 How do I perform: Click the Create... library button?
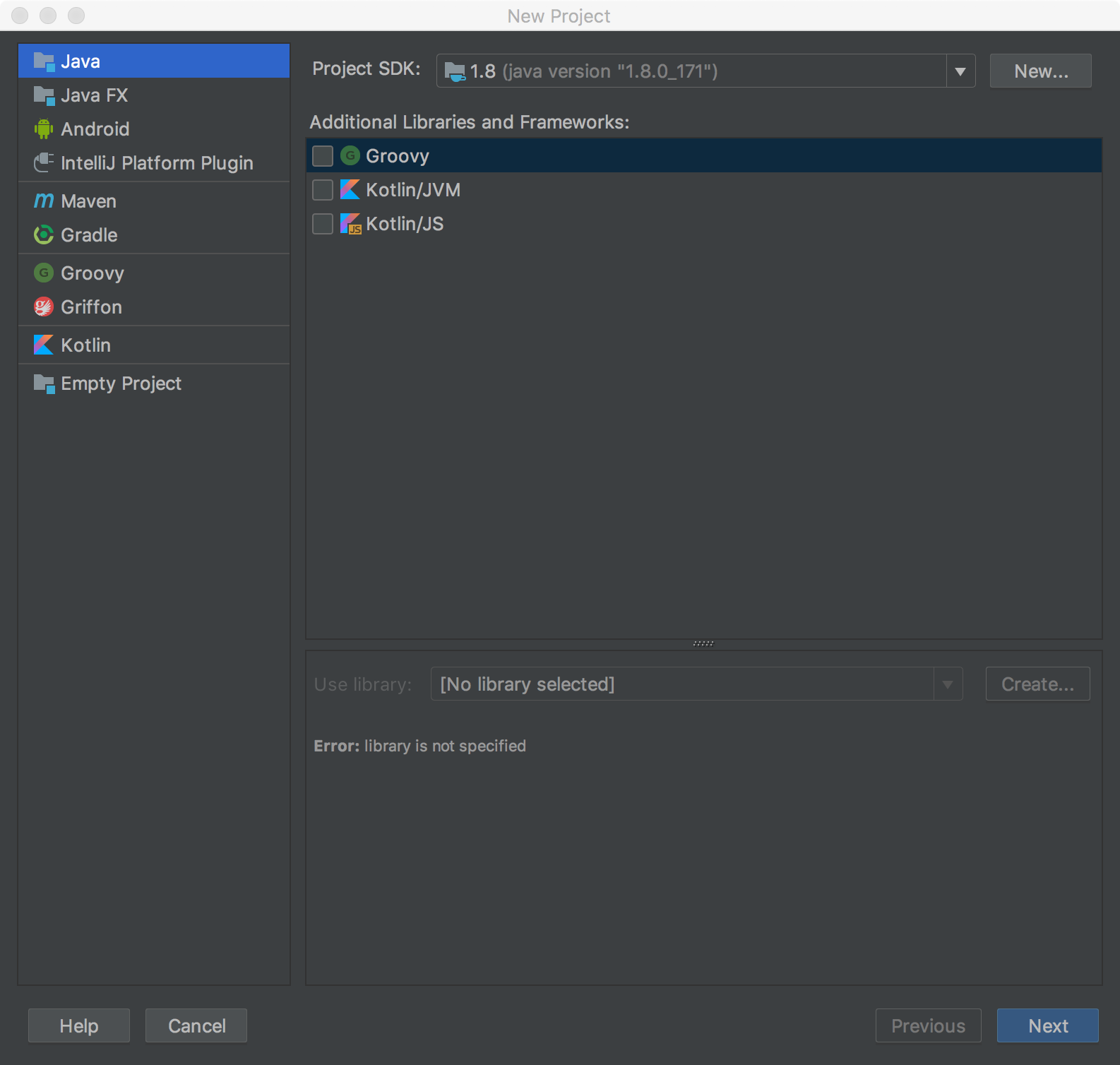[1038, 684]
